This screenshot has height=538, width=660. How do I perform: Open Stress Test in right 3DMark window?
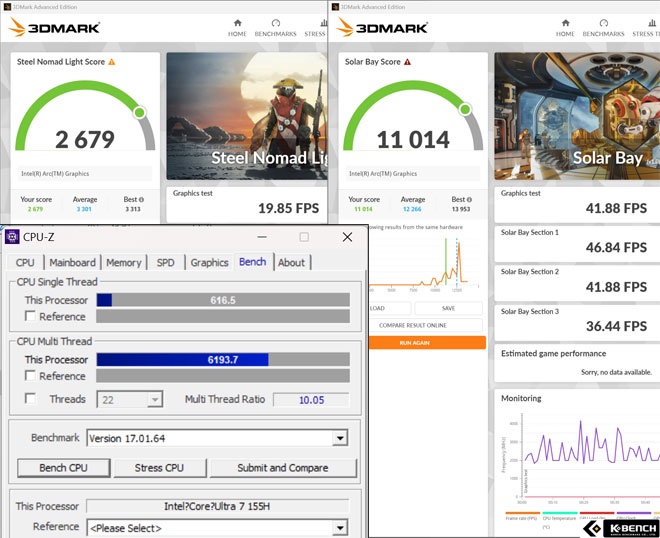pos(646,28)
